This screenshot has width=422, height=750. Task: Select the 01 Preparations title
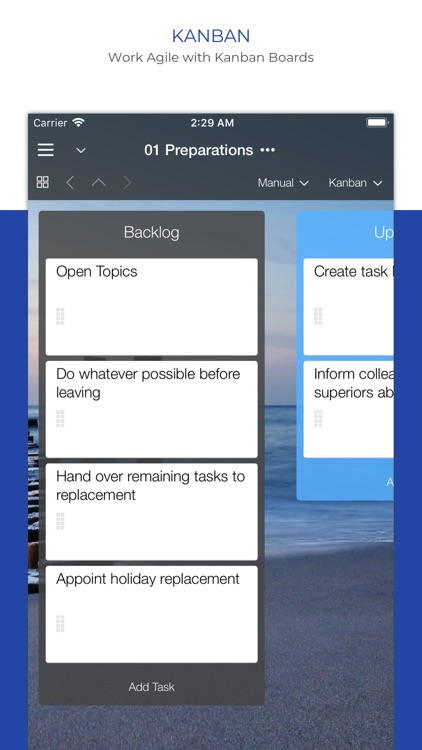coord(199,150)
